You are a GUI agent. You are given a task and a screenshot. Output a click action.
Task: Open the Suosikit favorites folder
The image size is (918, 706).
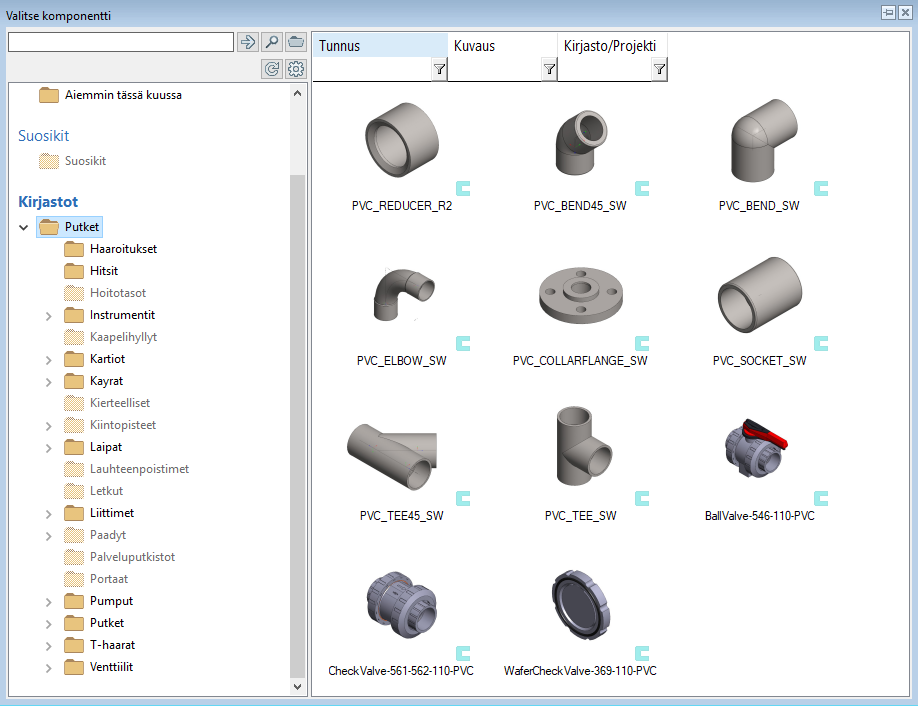[84, 161]
